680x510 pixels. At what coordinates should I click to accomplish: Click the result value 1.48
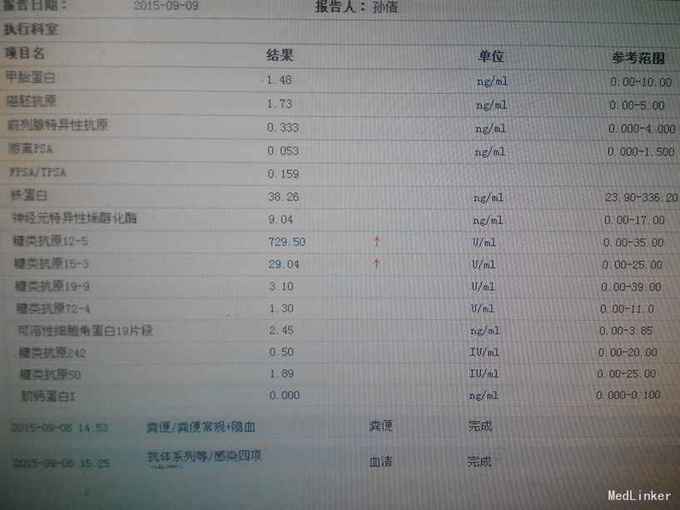point(279,80)
